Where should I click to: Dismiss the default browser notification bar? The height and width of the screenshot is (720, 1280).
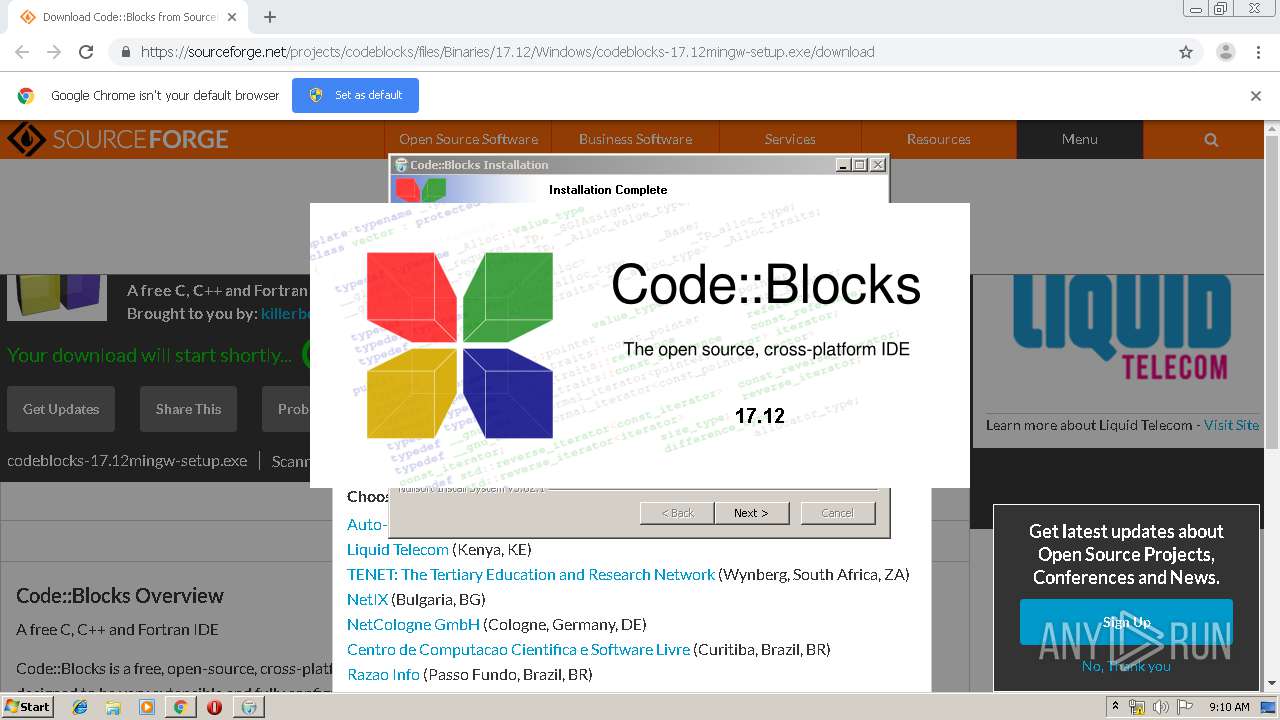point(1256,96)
